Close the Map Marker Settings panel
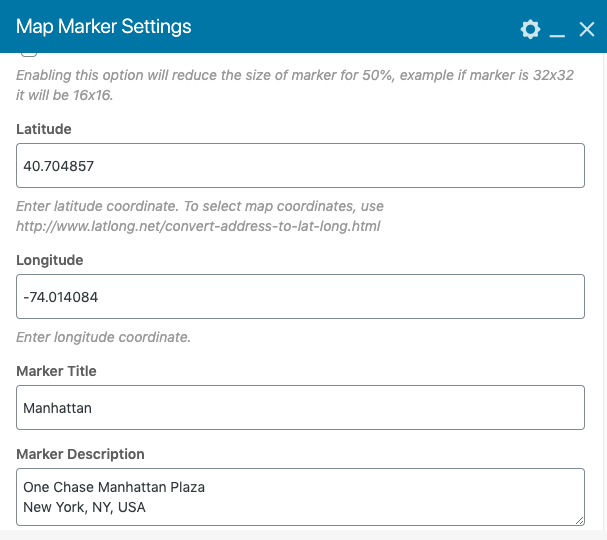Image resolution: width=607 pixels, height=540 pixels. point(586,29)
